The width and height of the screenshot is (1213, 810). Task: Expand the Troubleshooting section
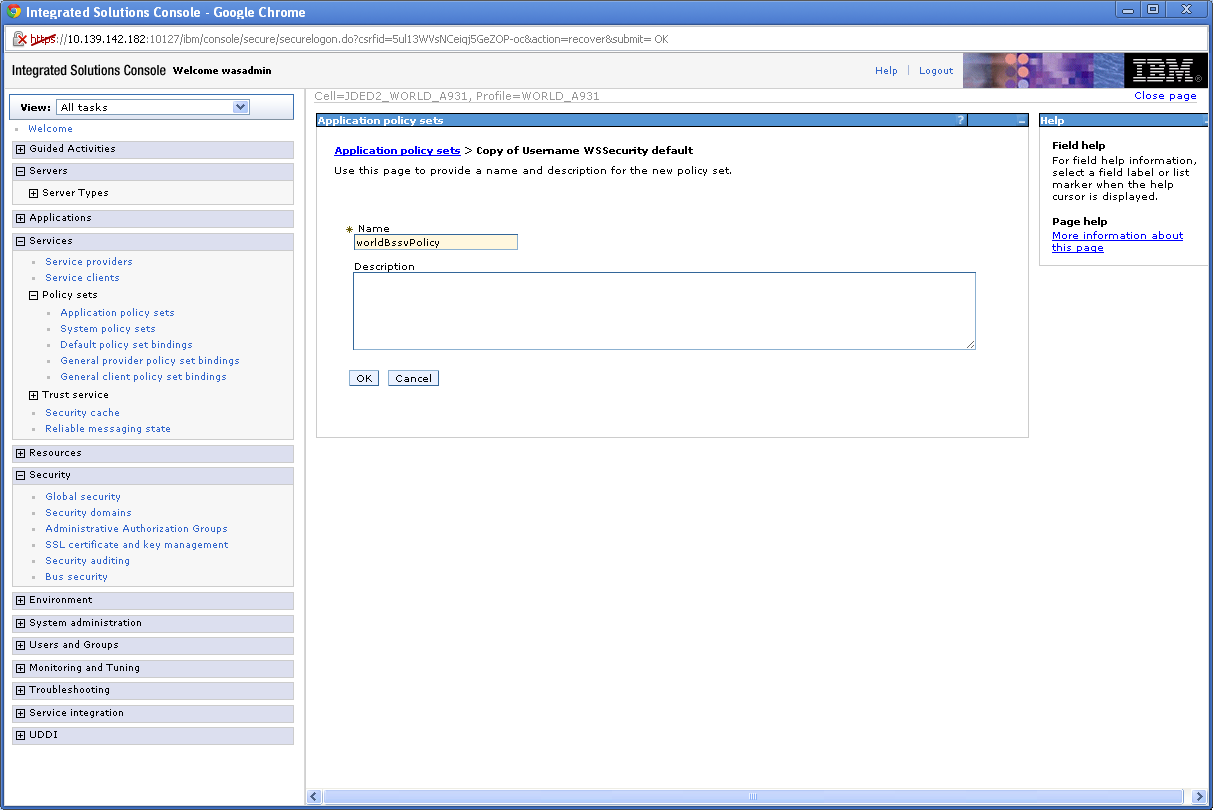point(20,690)
